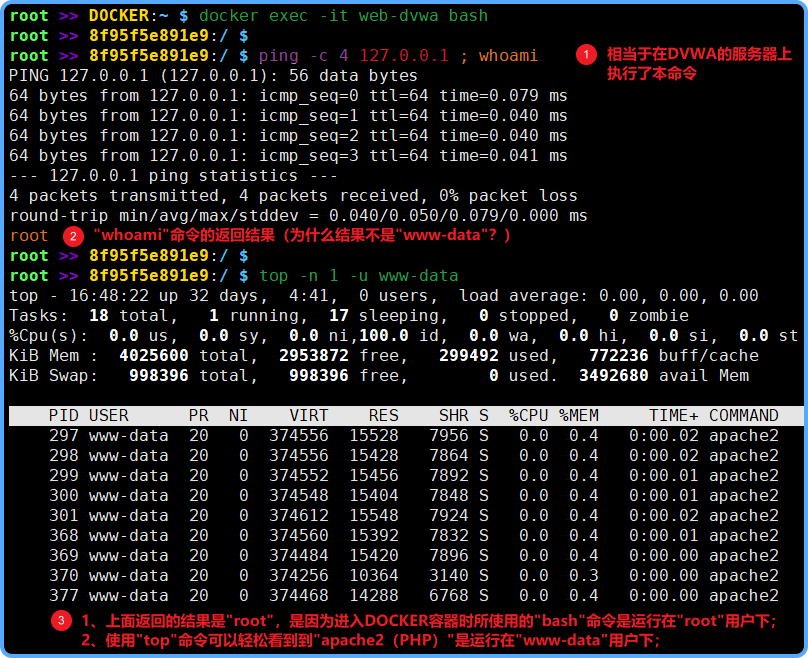
Task: Click the 'load average: 0.00, 0.00, 0.00' text
Action: tap(609, 296)
